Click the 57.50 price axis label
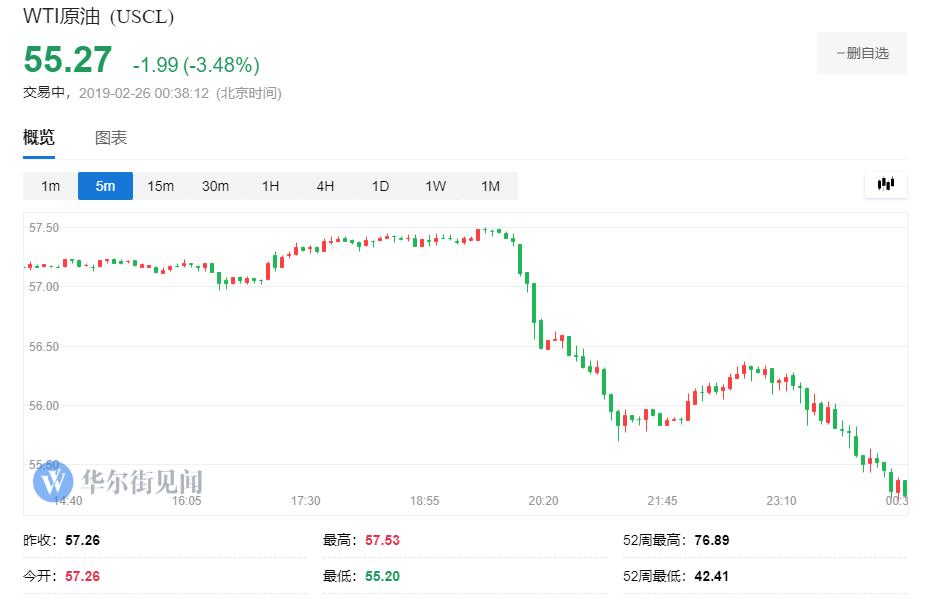The width and height of the screenshot is (928, 615). click(44, 227)
